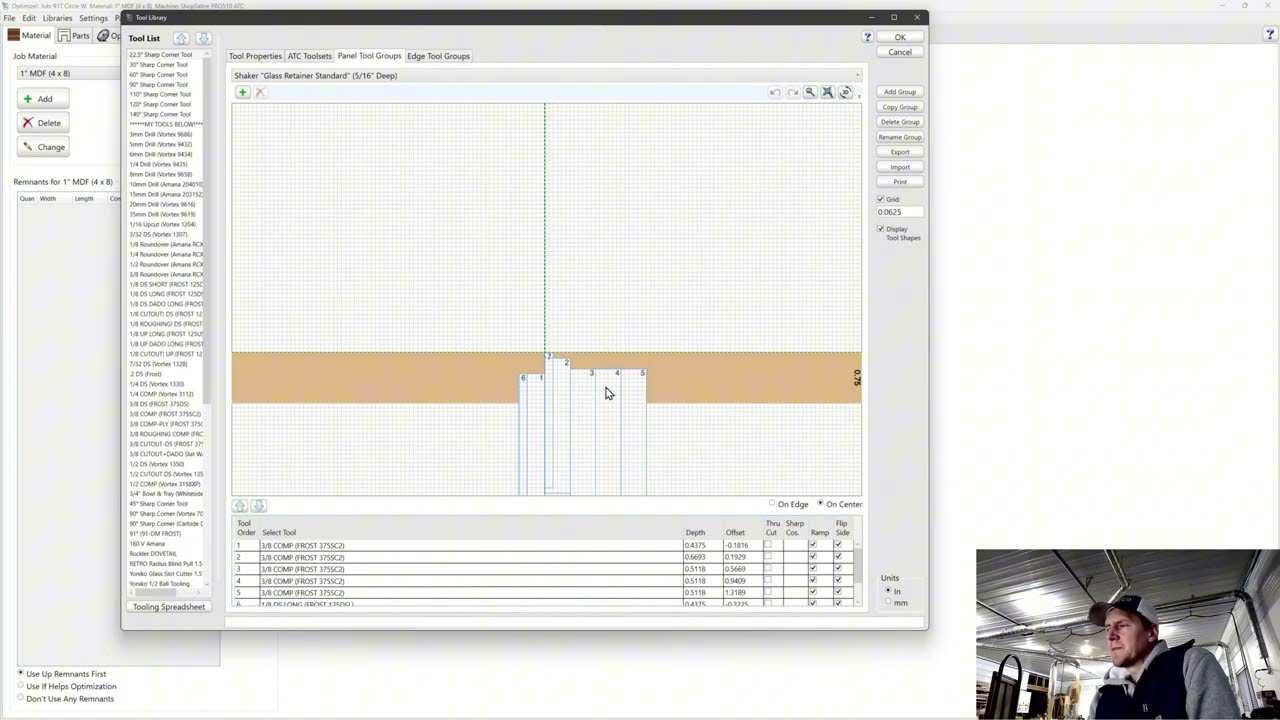Open Material tab in main window
Image resolution: width=1280 pixels, height=720 pixels.
(29, 35)
